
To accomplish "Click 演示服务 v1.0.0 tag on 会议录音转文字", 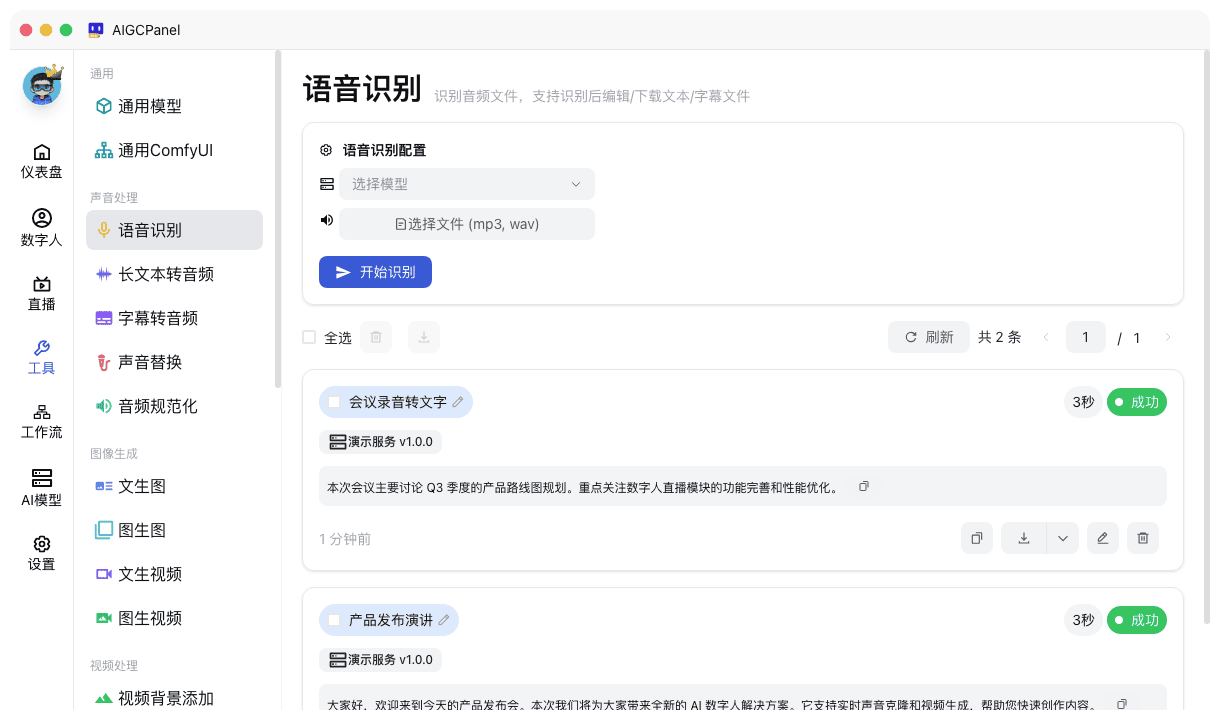I will coord(381,441).
